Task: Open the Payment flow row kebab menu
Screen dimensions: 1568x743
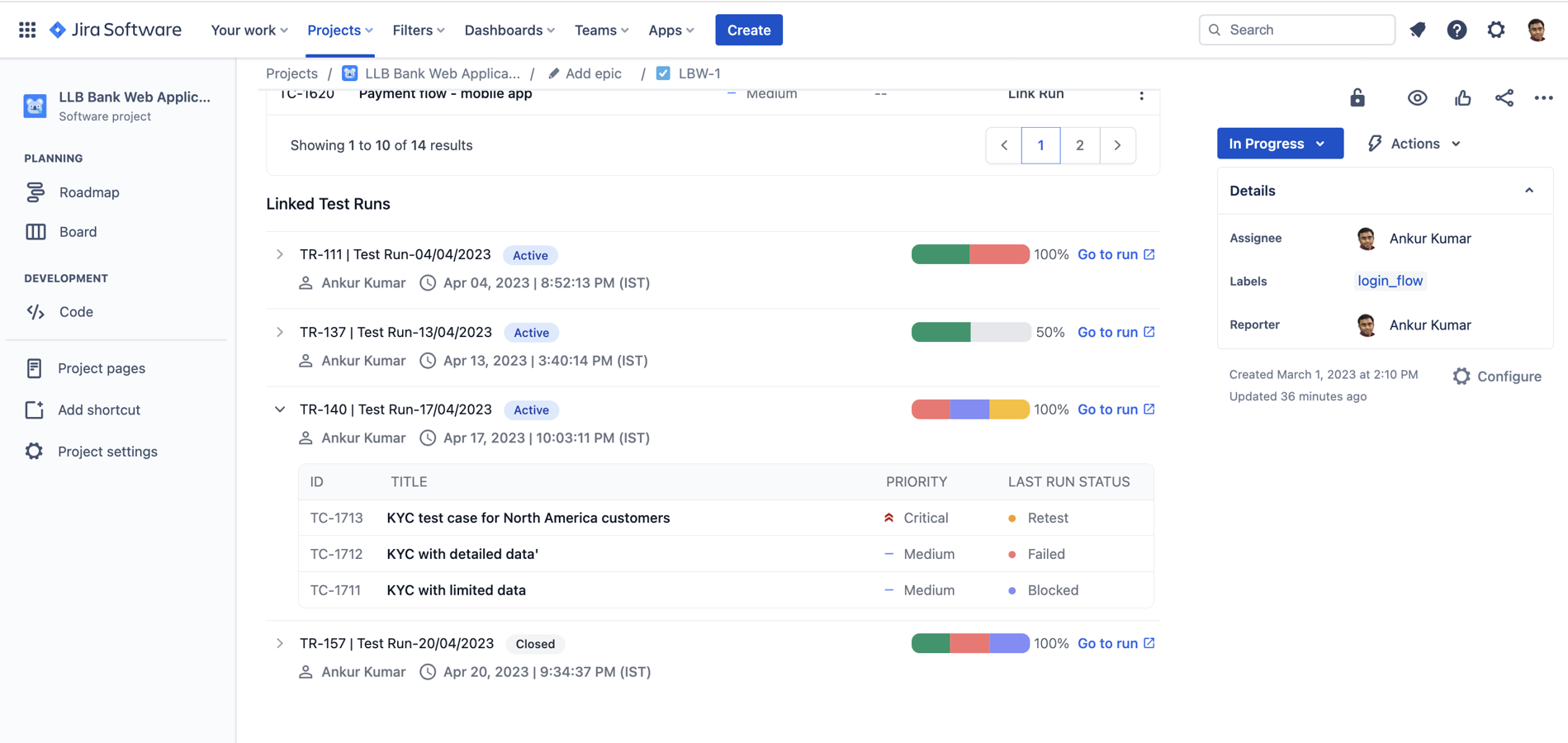Action: click(x=1141, y=94)
